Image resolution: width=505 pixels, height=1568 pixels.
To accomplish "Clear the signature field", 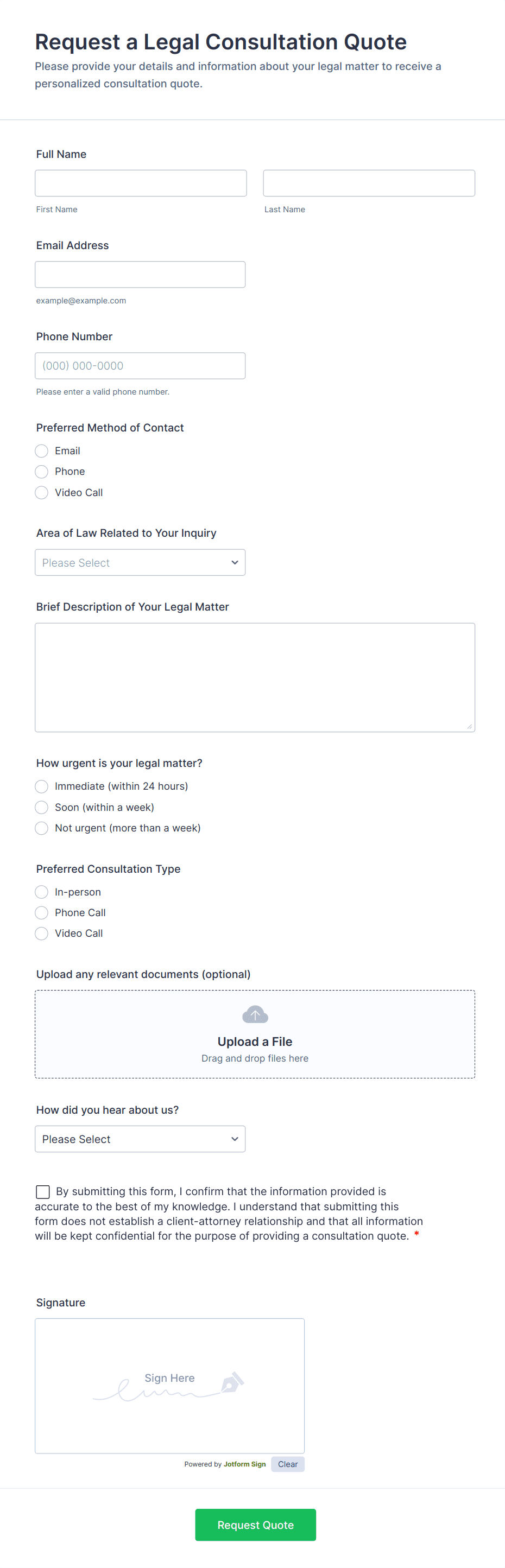I will click(x=288, y=1464).
